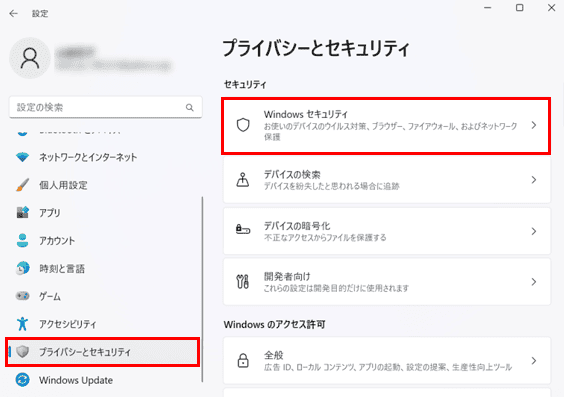Click the accessibility figure icon

(23, 324)
